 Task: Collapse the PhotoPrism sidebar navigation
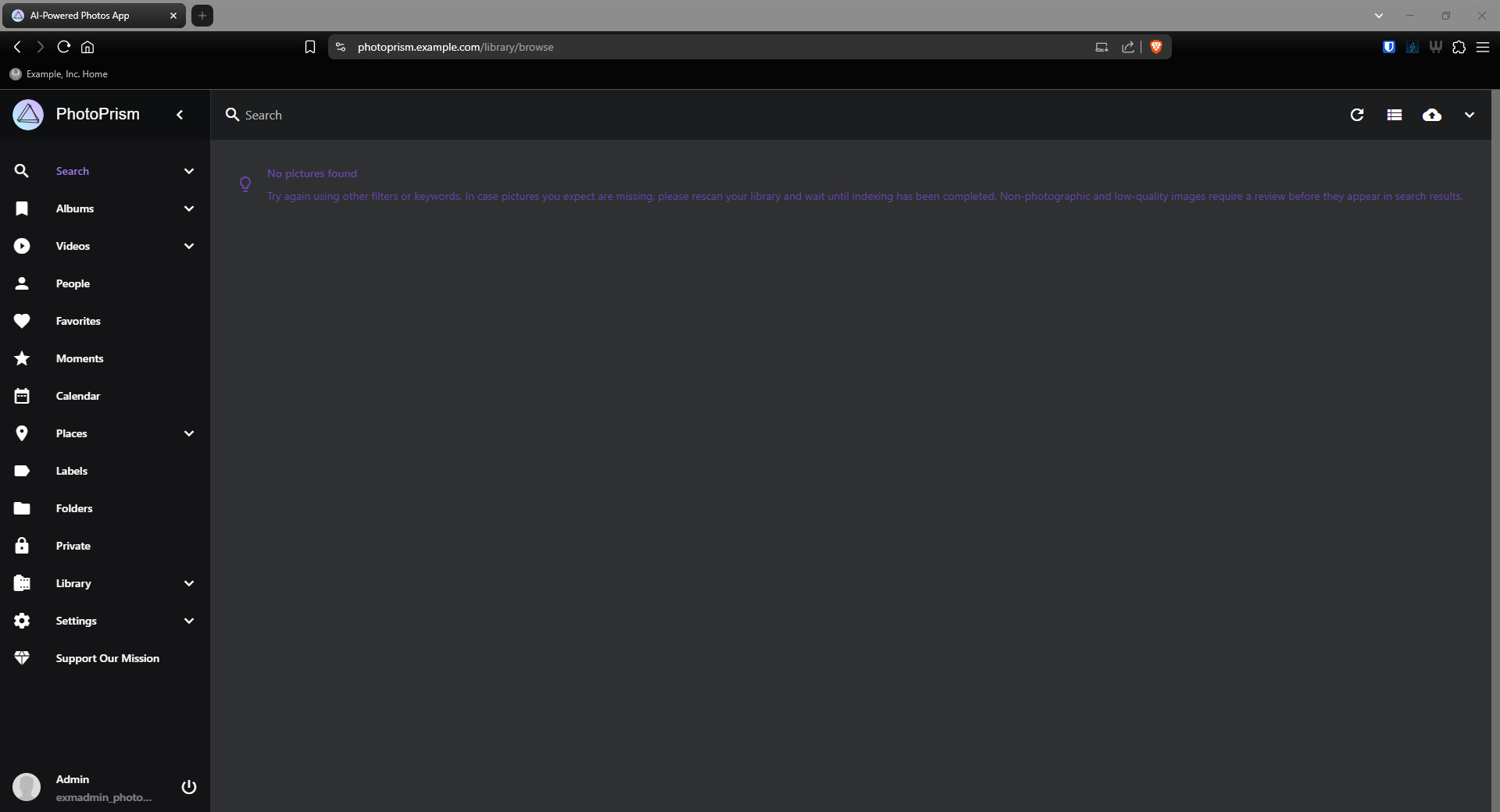(x=180, y=115)
